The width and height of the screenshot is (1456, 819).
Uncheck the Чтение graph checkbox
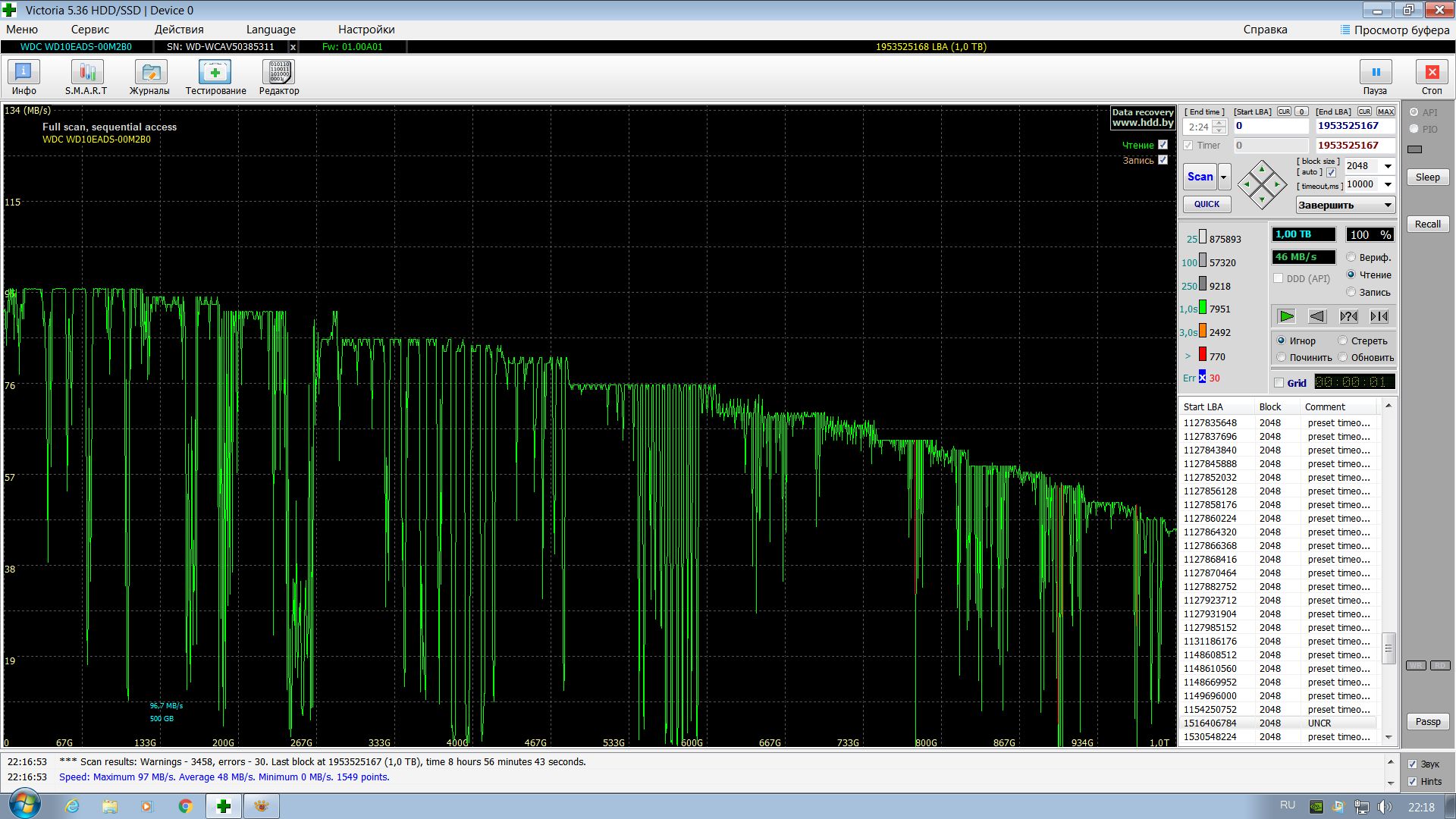click(x=1163, y=145)
